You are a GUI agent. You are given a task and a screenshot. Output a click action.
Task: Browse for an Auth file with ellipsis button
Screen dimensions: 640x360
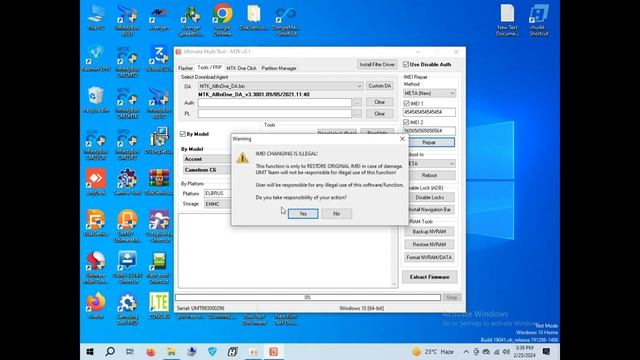(x=357, y=102)
